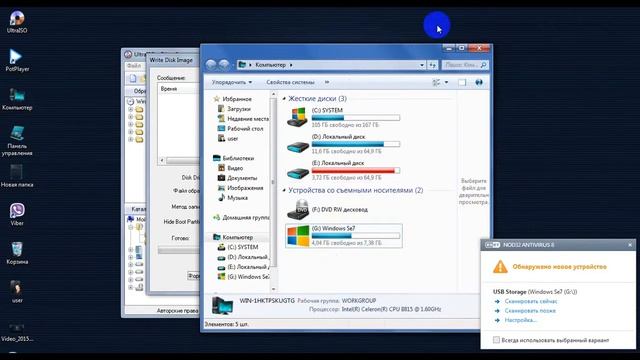Screen dimensions: 640x360
Task: Close the NOD32 Antivirus notification
Action: tap(630, 245)
